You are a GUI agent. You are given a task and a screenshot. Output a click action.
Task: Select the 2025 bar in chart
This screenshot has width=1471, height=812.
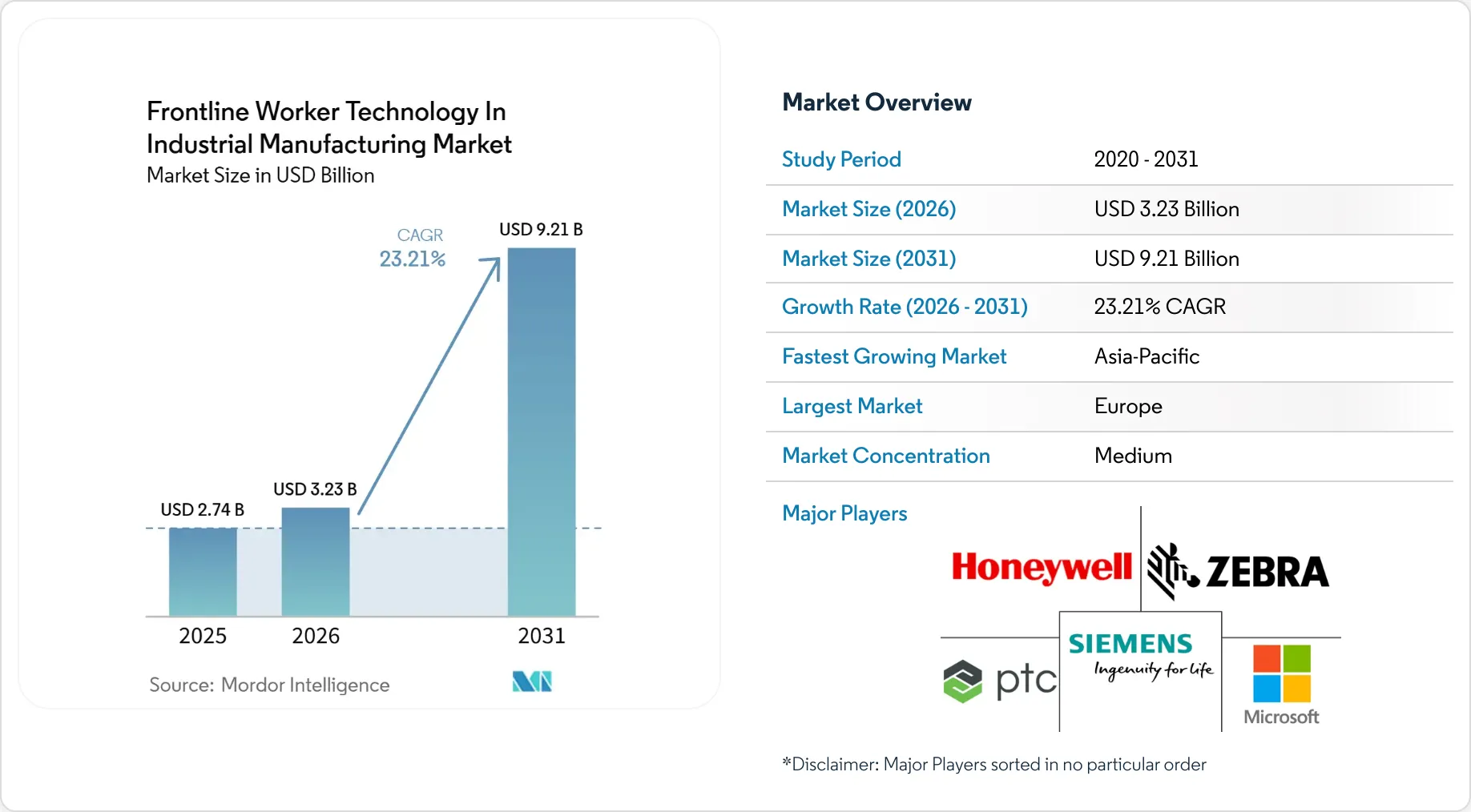tap(203, 572)
